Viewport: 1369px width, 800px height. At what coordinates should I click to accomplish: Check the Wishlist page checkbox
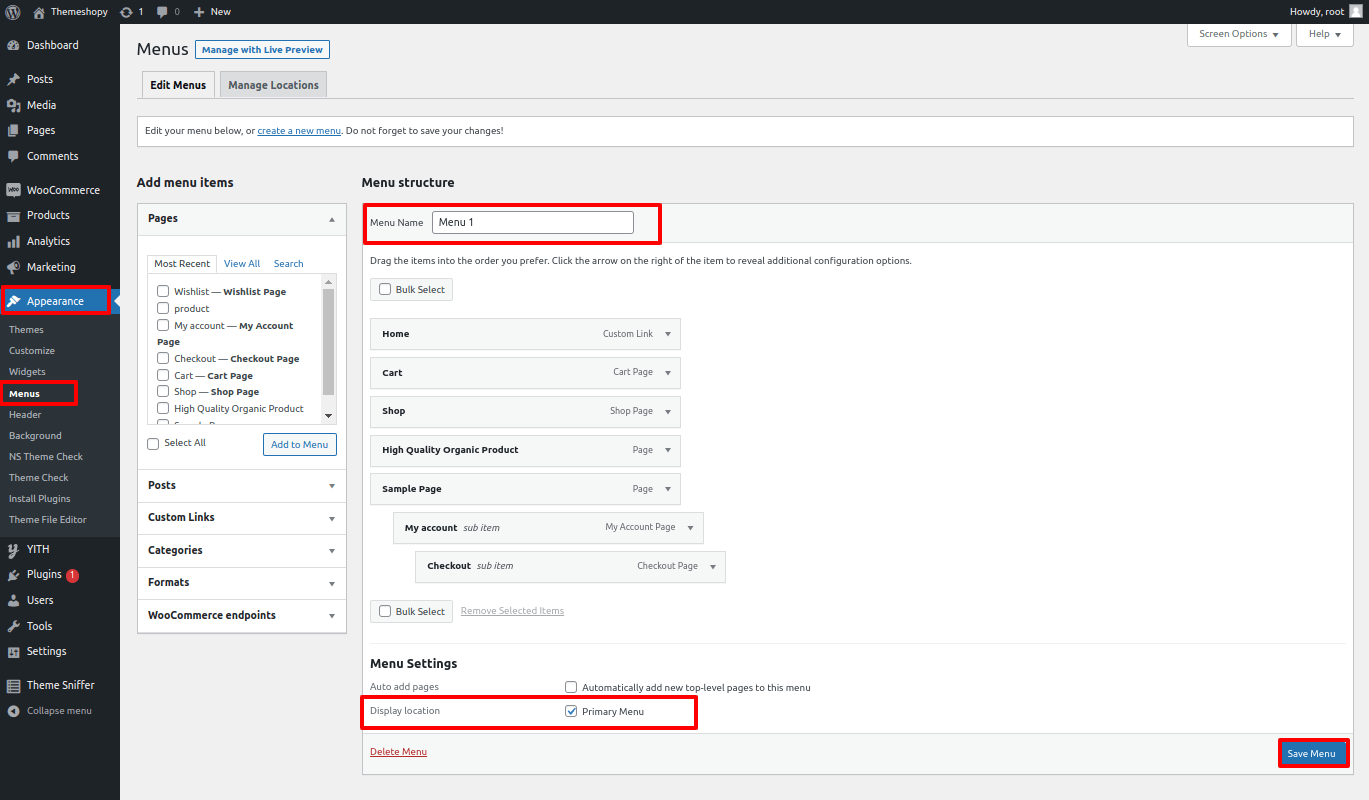163,291
